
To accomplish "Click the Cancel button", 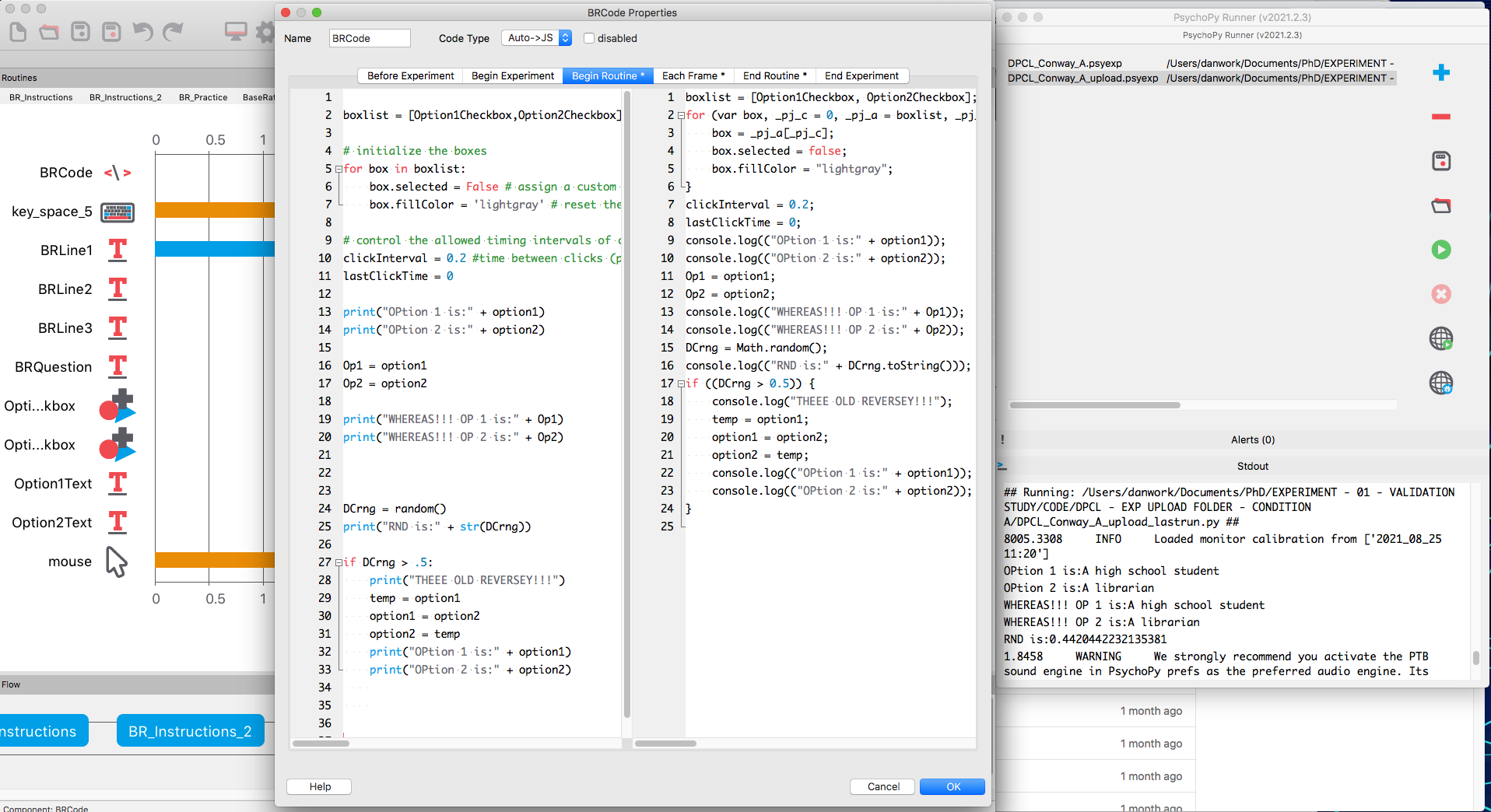I will 883,786.
